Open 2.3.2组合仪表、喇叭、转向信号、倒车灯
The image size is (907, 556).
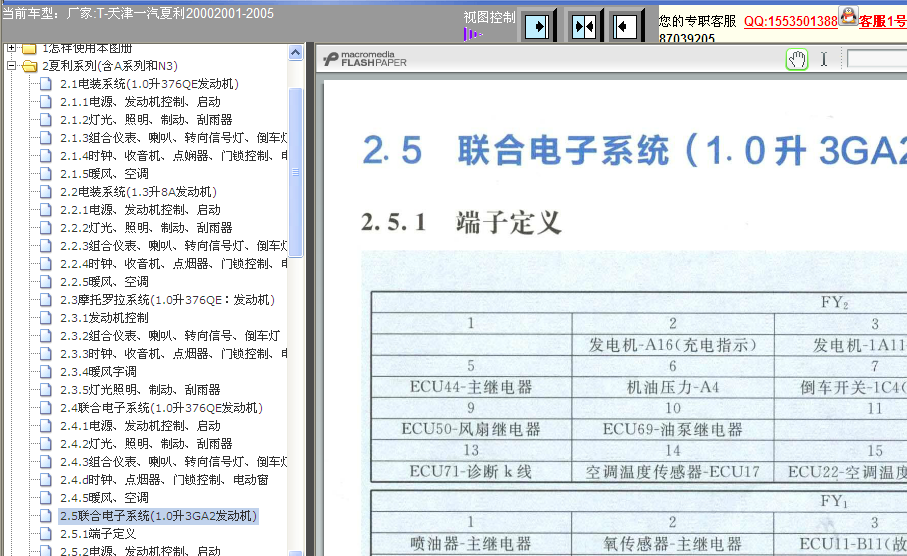(170, 336)
